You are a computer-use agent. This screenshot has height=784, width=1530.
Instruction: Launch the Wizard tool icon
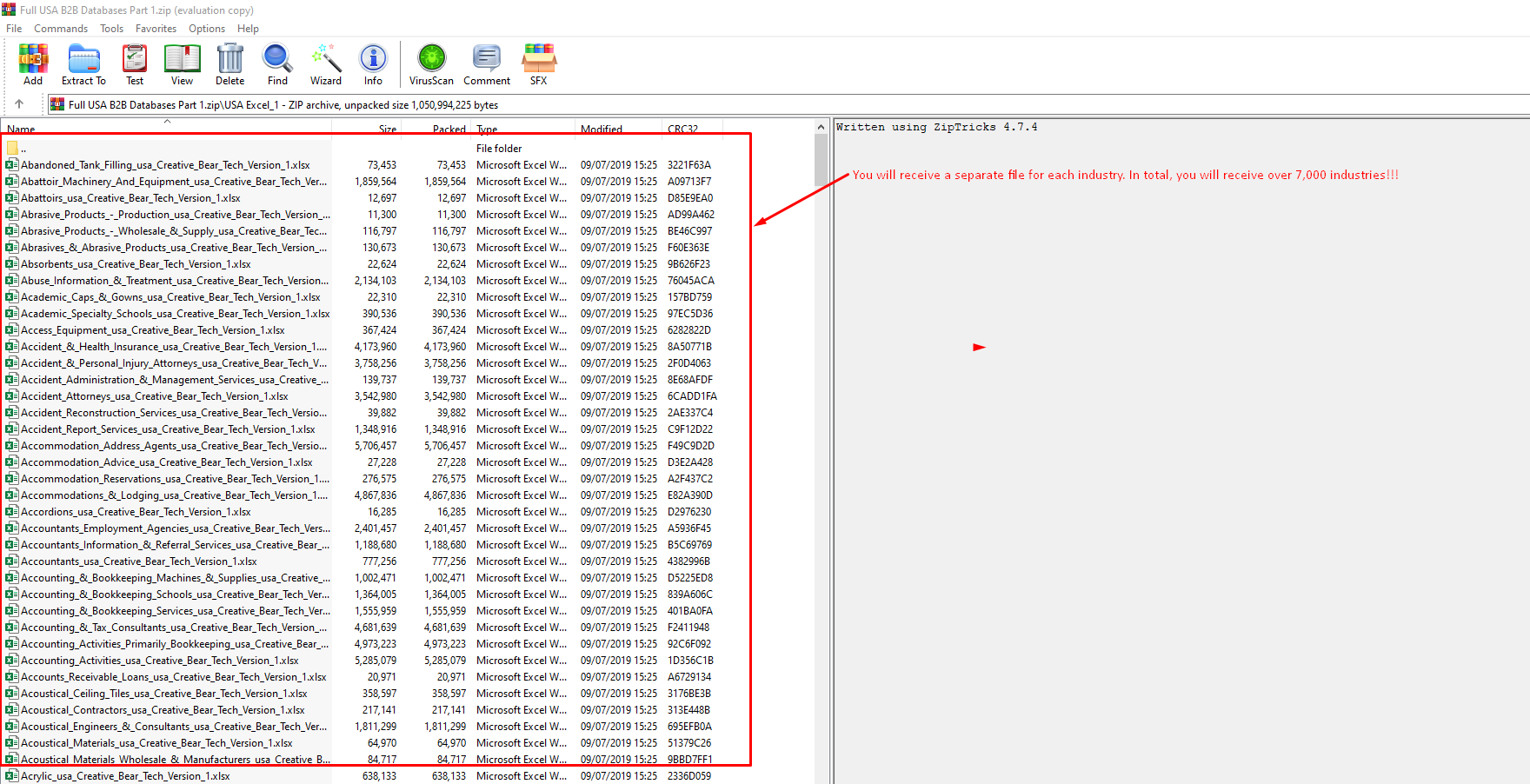click(x=326, y=64)
